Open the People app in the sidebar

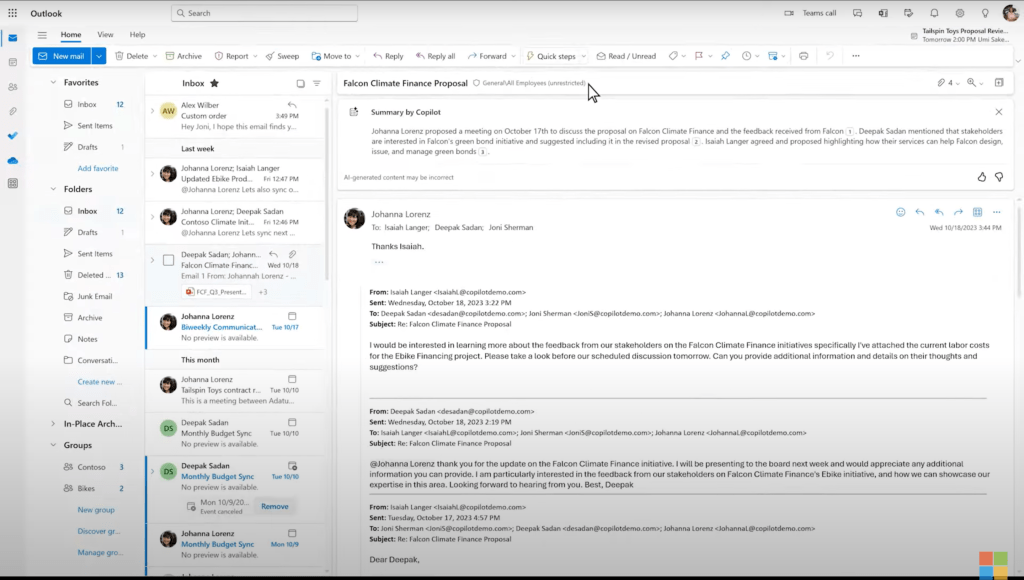tap(12, 88)
